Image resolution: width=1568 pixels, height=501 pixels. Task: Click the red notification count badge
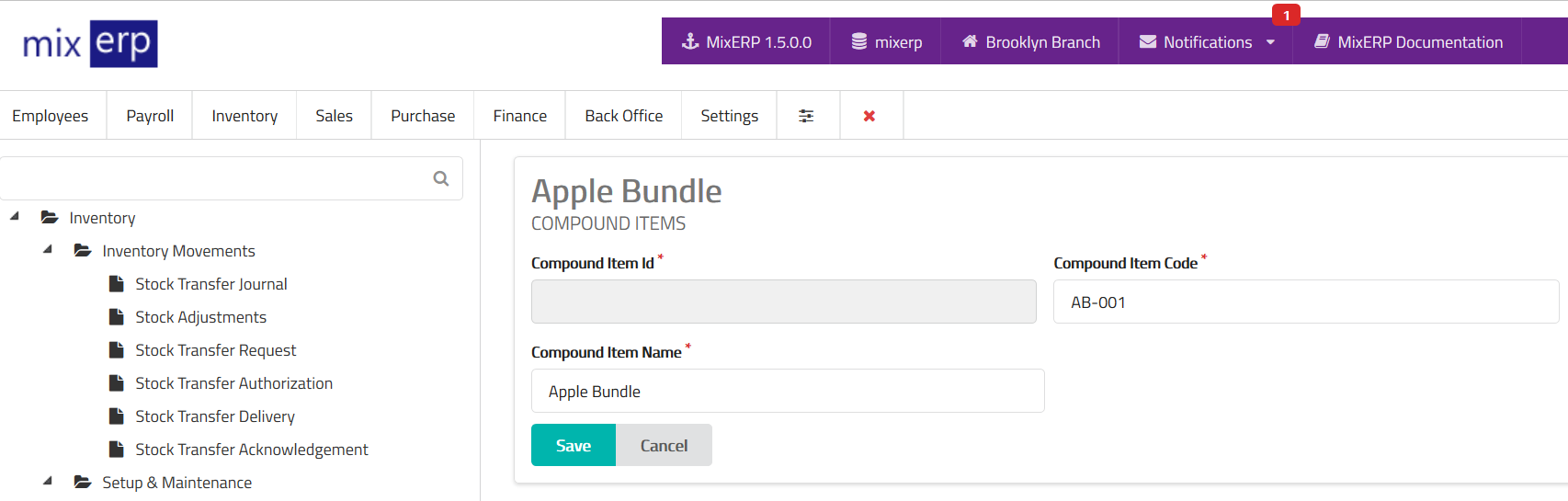(1286, 16)
